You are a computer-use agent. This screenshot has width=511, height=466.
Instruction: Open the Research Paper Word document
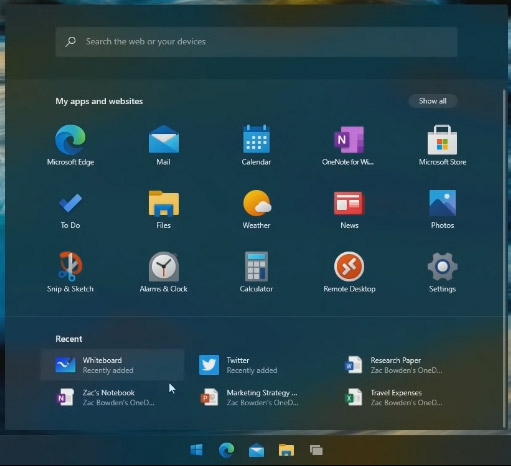point(393,365)
